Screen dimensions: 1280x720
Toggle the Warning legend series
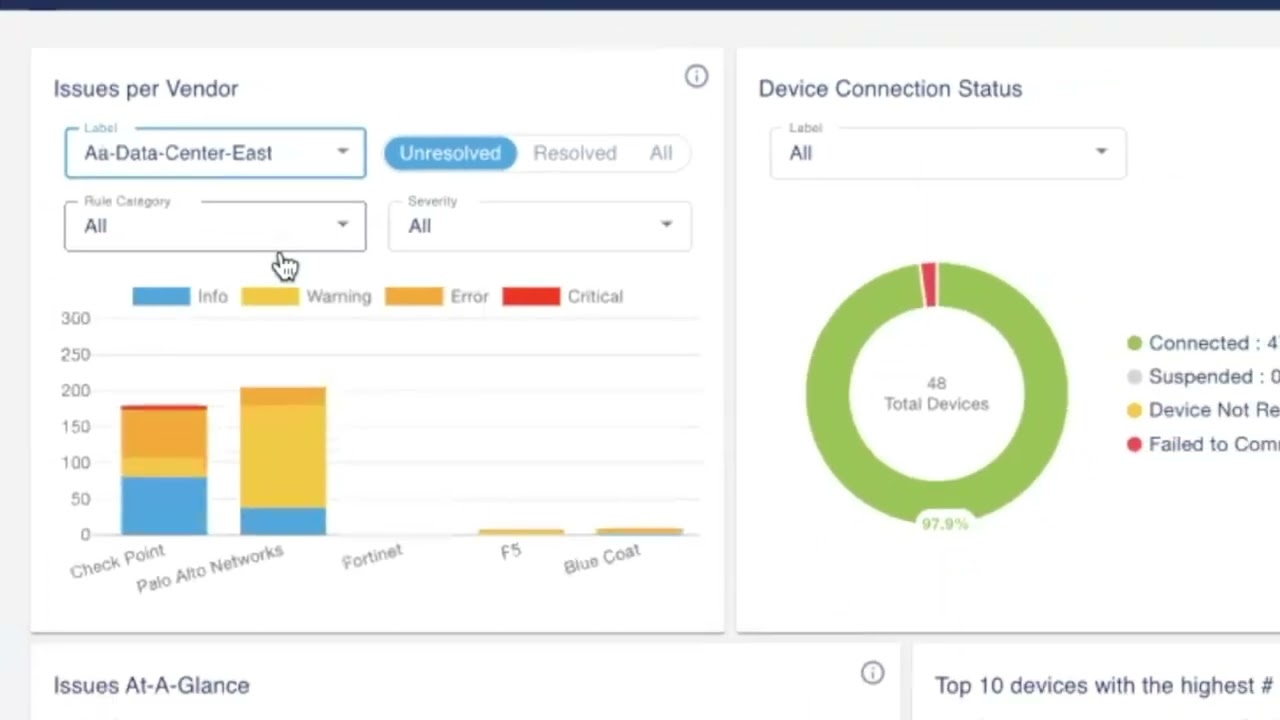point(306,296)
